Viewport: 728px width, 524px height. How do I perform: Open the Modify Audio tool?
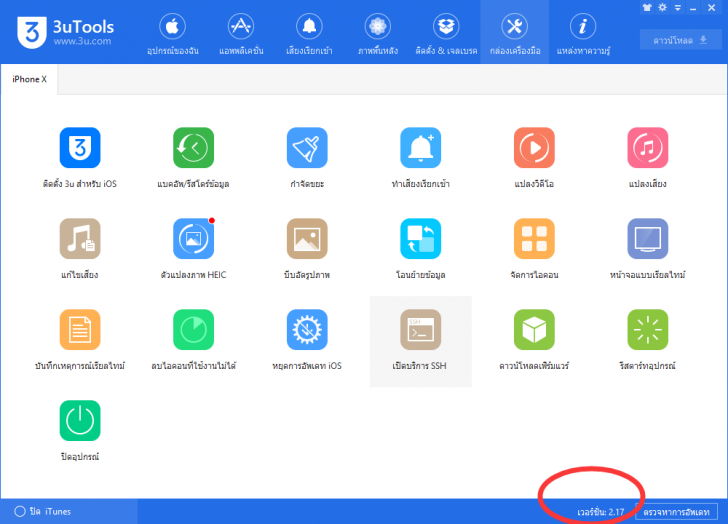pos(80,239)
